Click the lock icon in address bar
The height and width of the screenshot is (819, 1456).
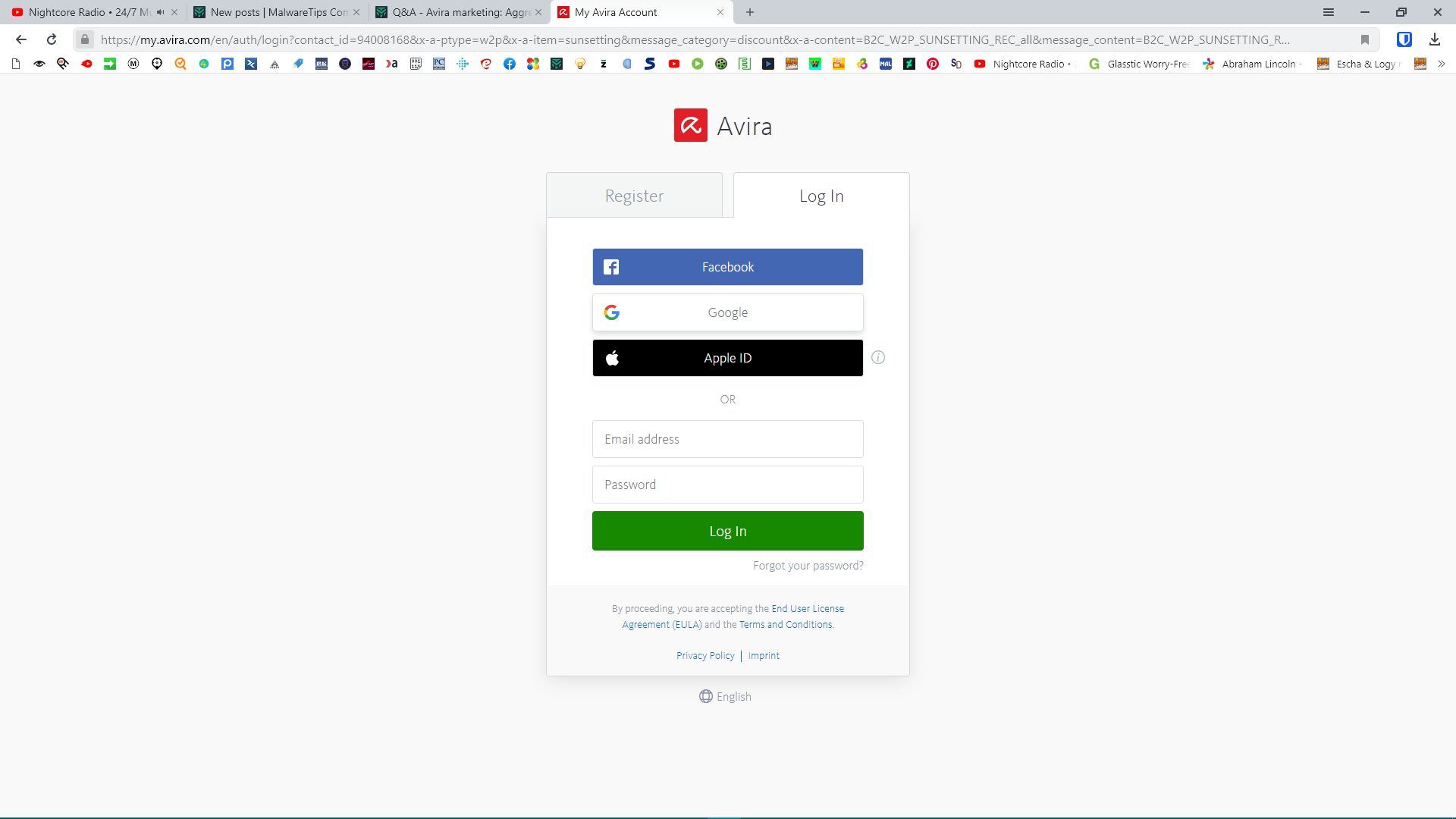(x=85, y=39)
